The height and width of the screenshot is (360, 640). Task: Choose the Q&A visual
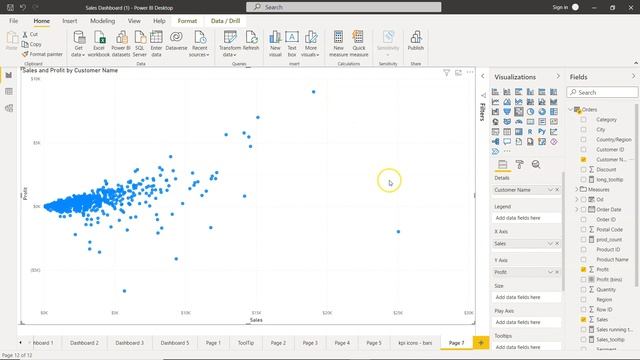click(507, 142)
